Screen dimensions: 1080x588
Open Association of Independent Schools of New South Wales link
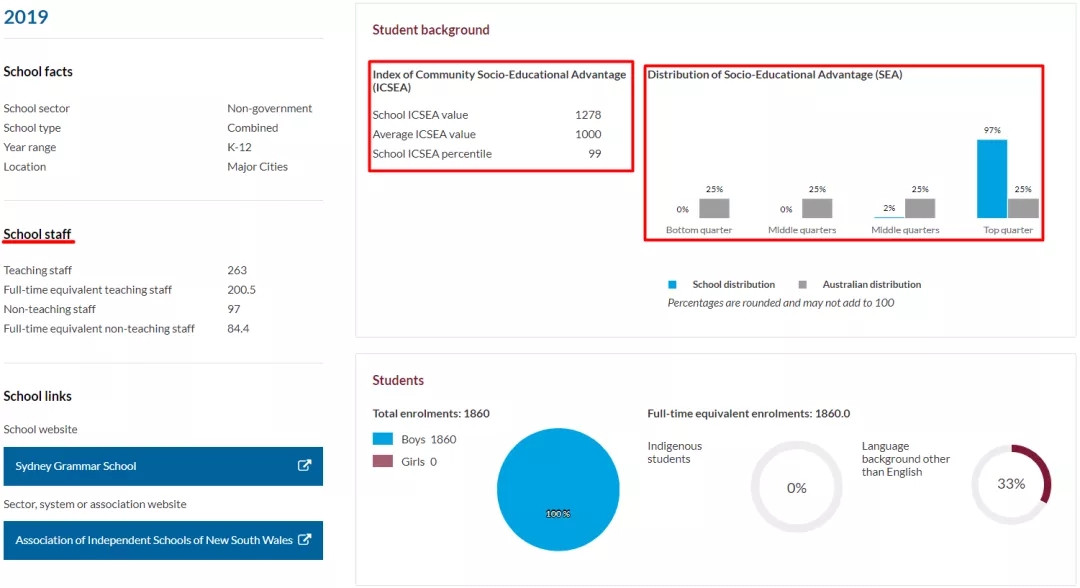point(163,540)
